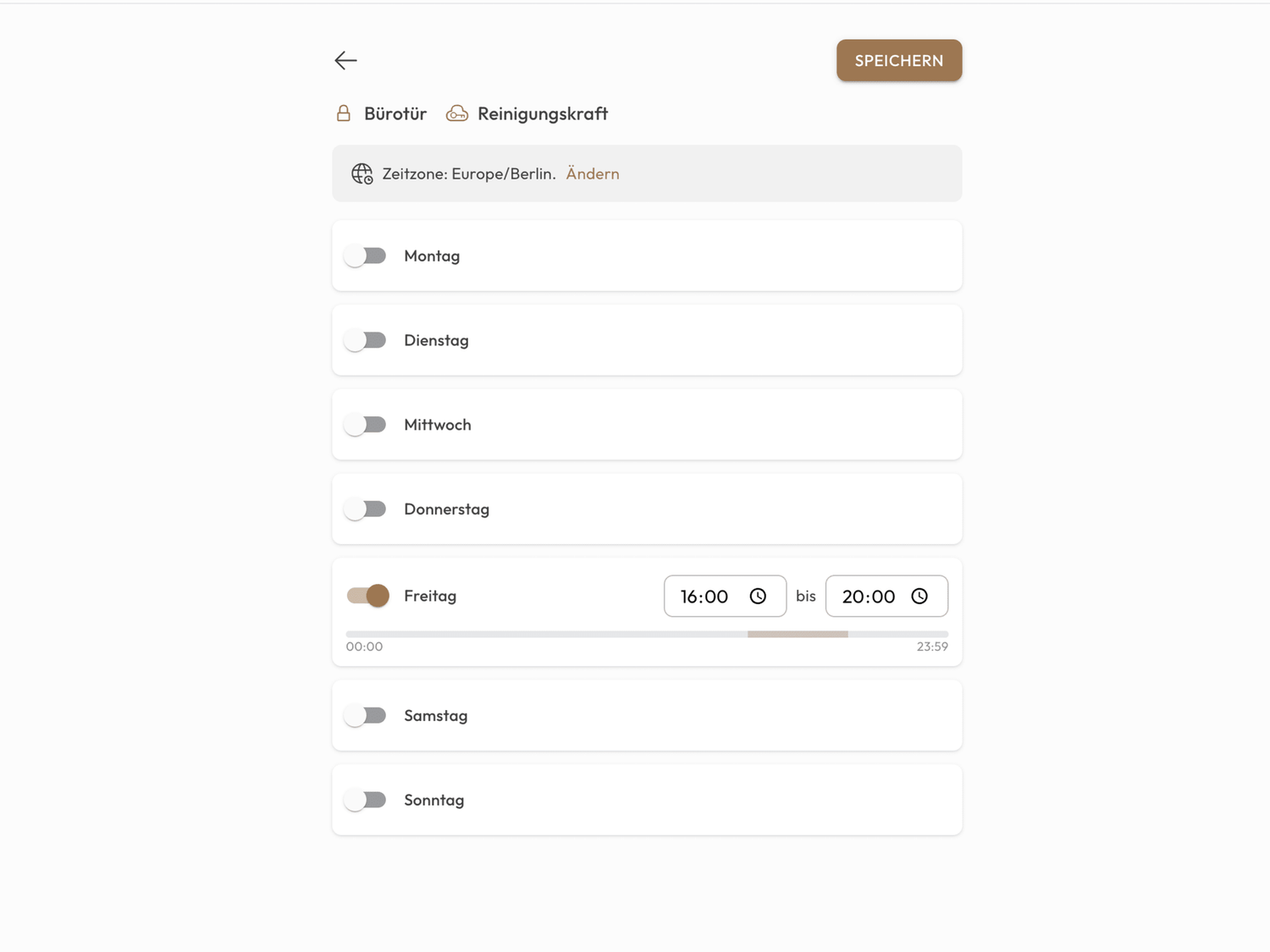
Task: Save the schedule with Speichern
Action: pos(898,61)
